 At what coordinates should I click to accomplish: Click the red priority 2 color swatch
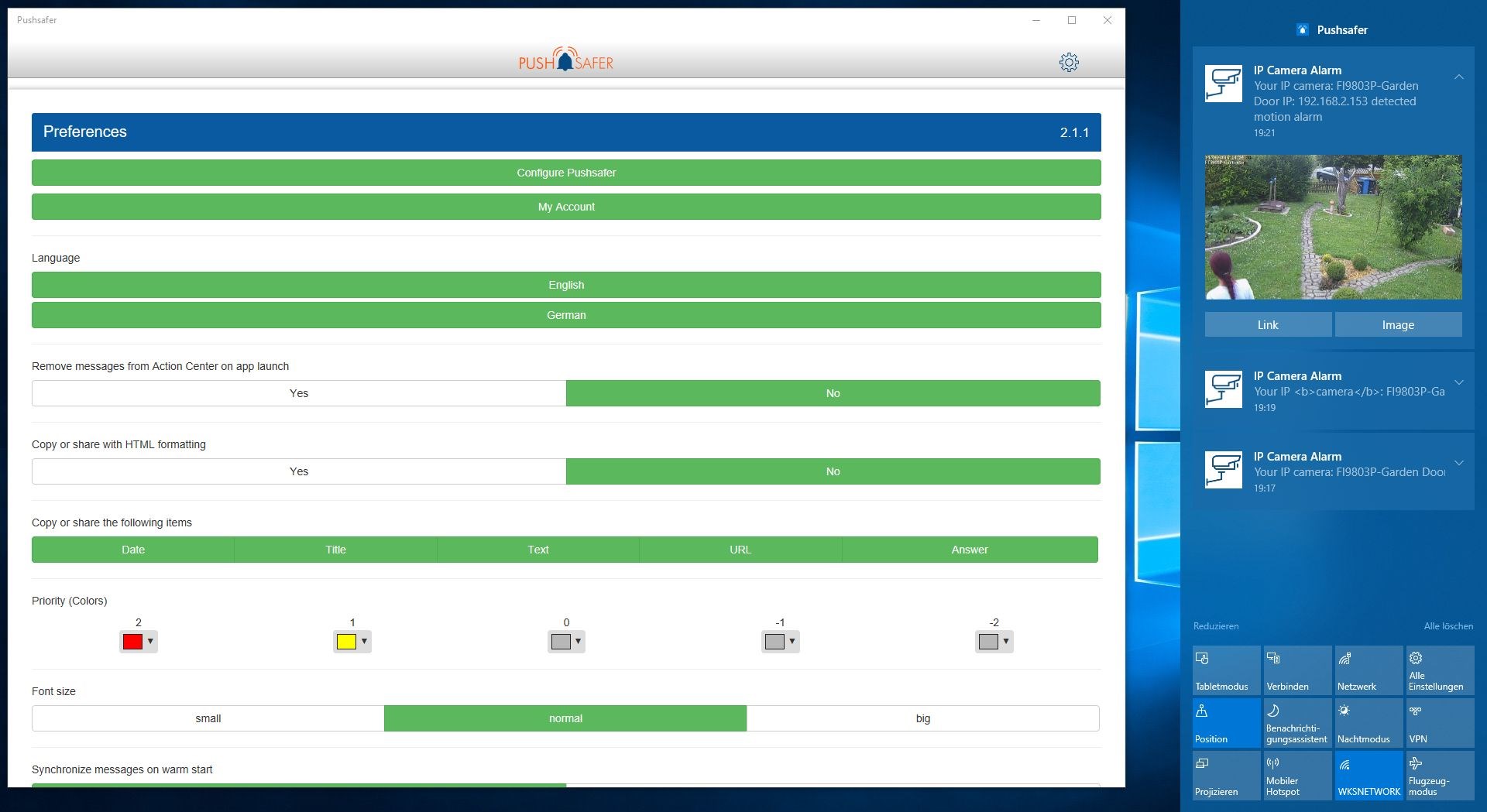click(132, 642)
